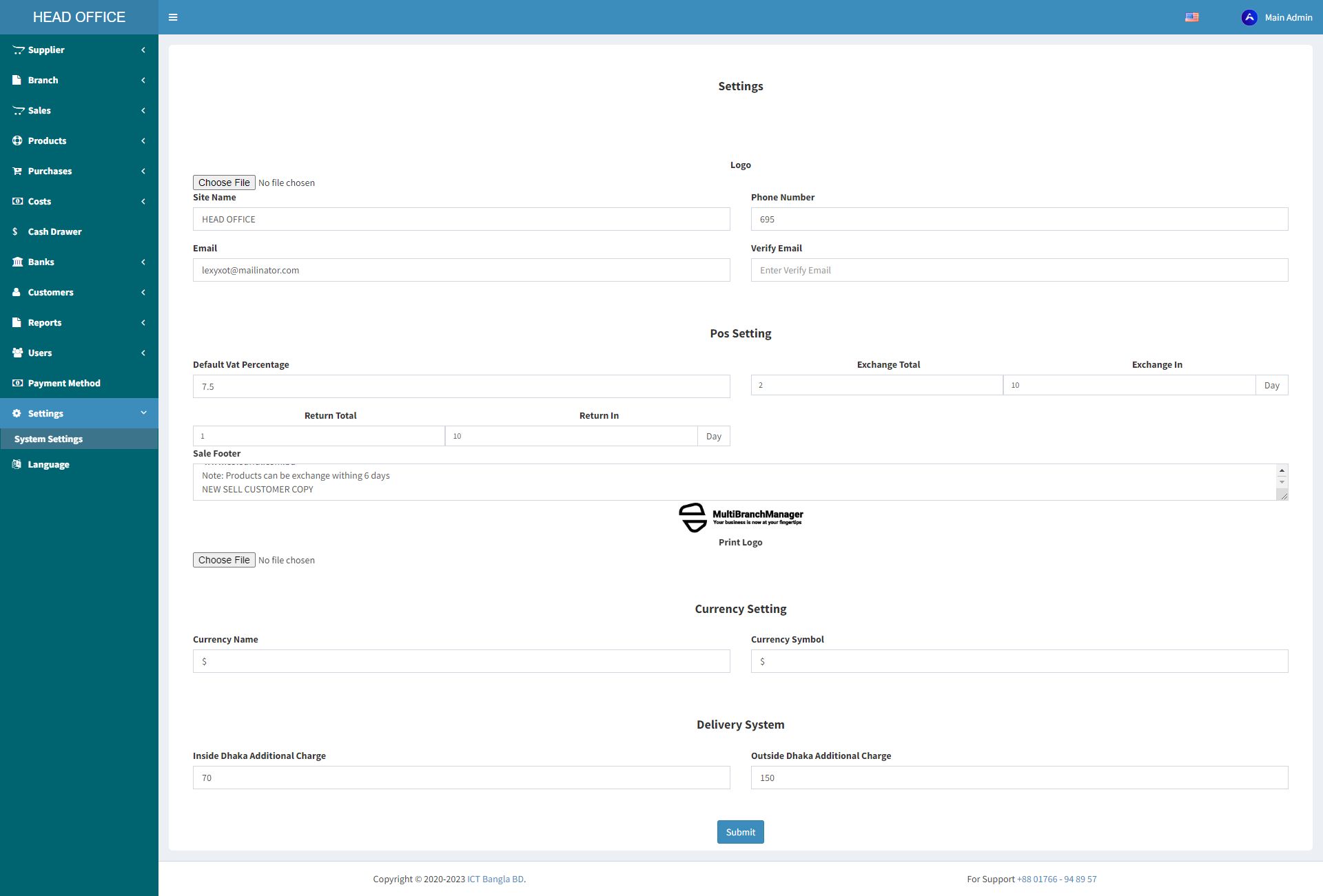Expand the Reports sidebar section
Image resolution: width=1323 pixels, height=896 pixels.
(79, 322)
